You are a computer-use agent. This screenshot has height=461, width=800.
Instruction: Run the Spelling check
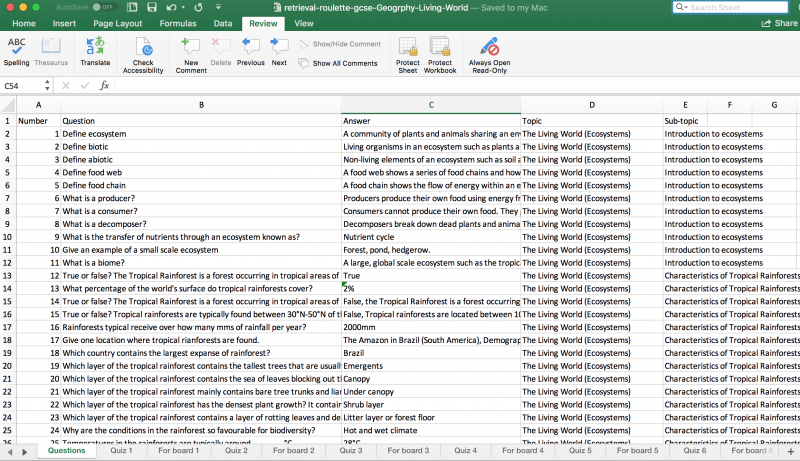coord(16,51)
